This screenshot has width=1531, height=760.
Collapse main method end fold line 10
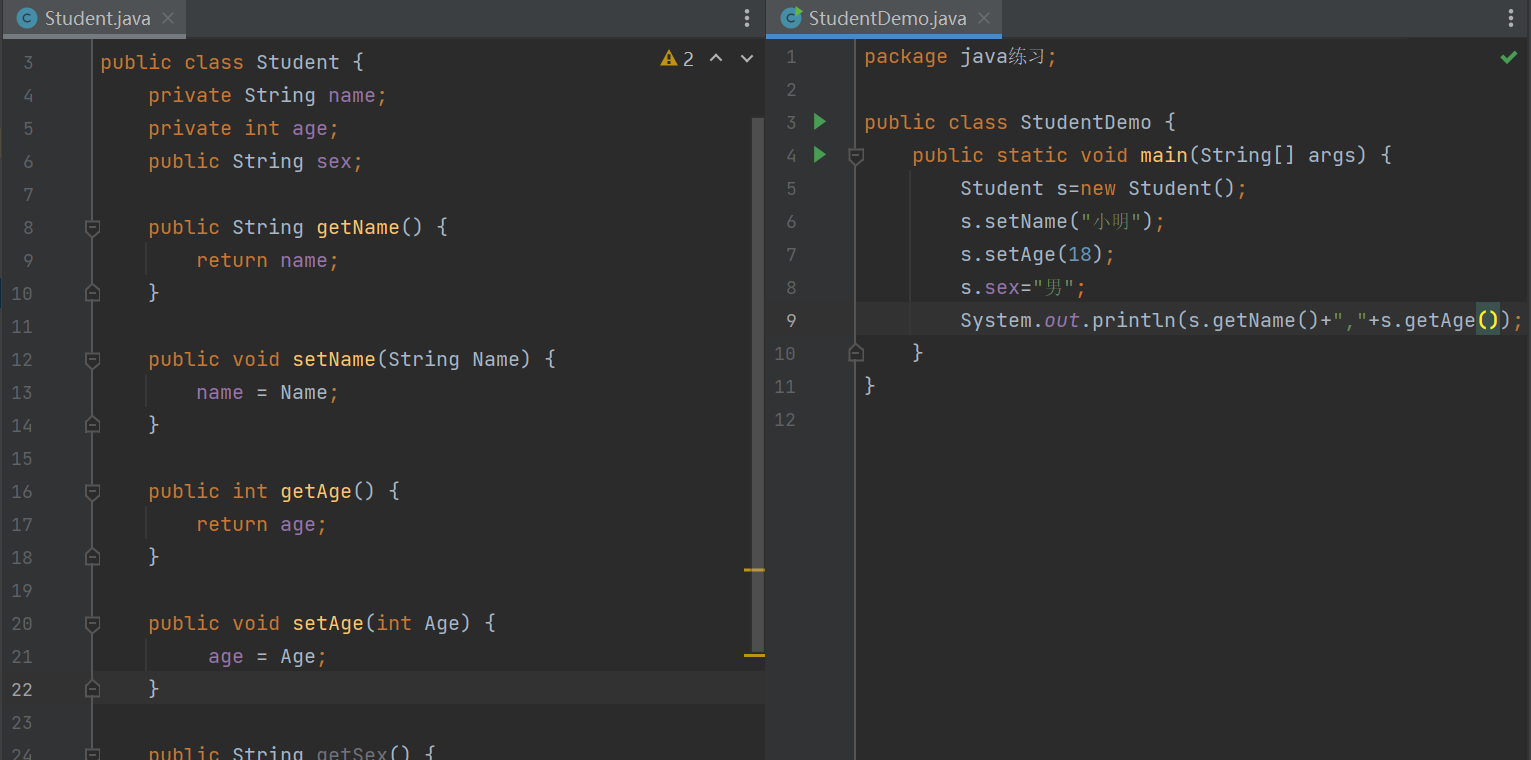pos(855,353)
